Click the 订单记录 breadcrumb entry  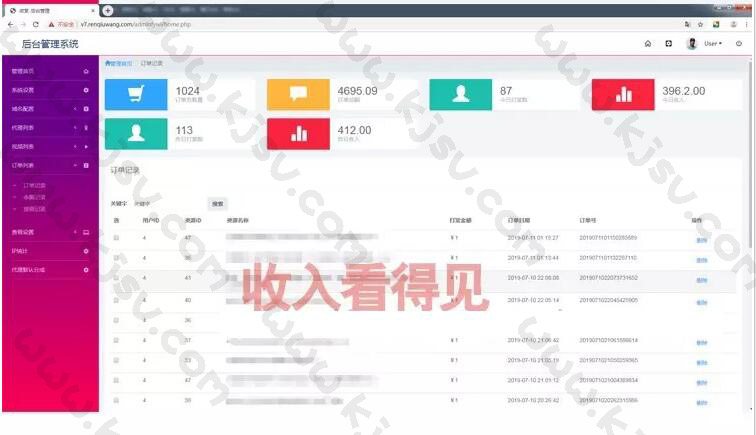(x=152, y=63)
